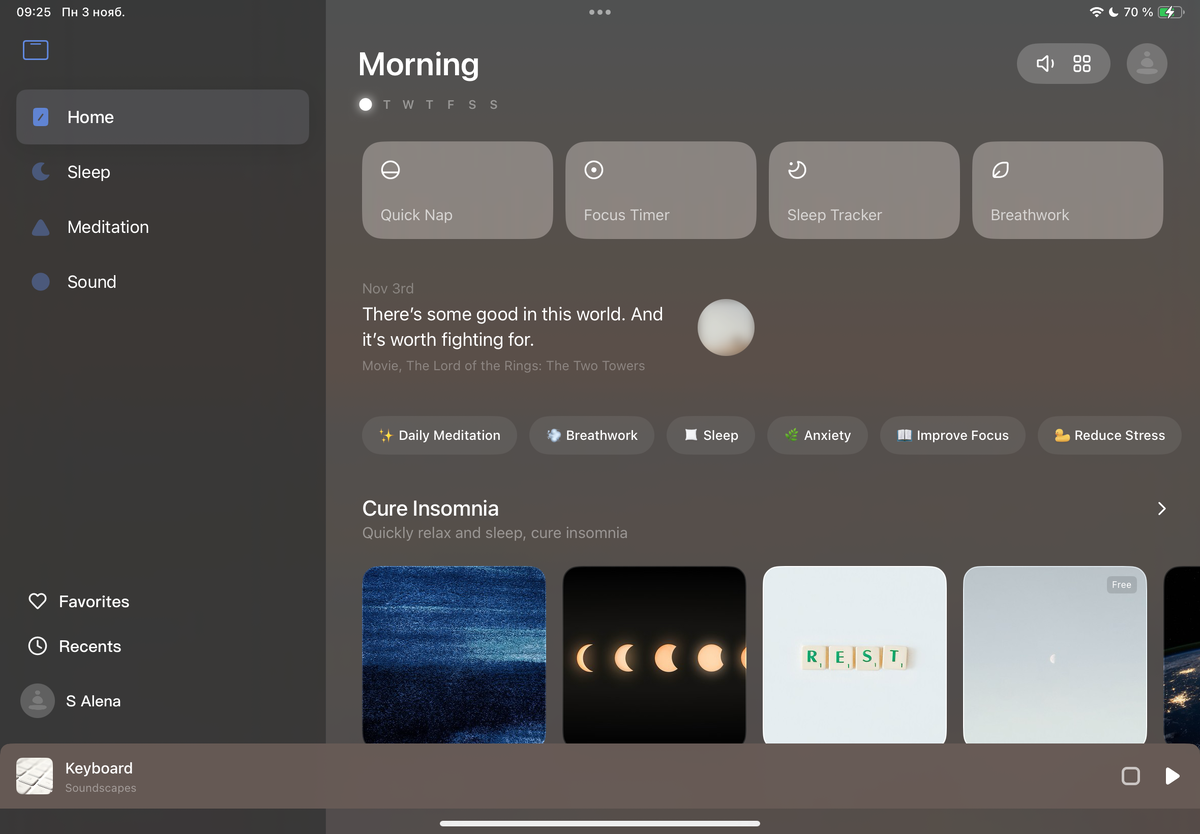Screen dimensions: 1200x834
Task: Click the Focus Timer target icon
Action: coord(594,170)
